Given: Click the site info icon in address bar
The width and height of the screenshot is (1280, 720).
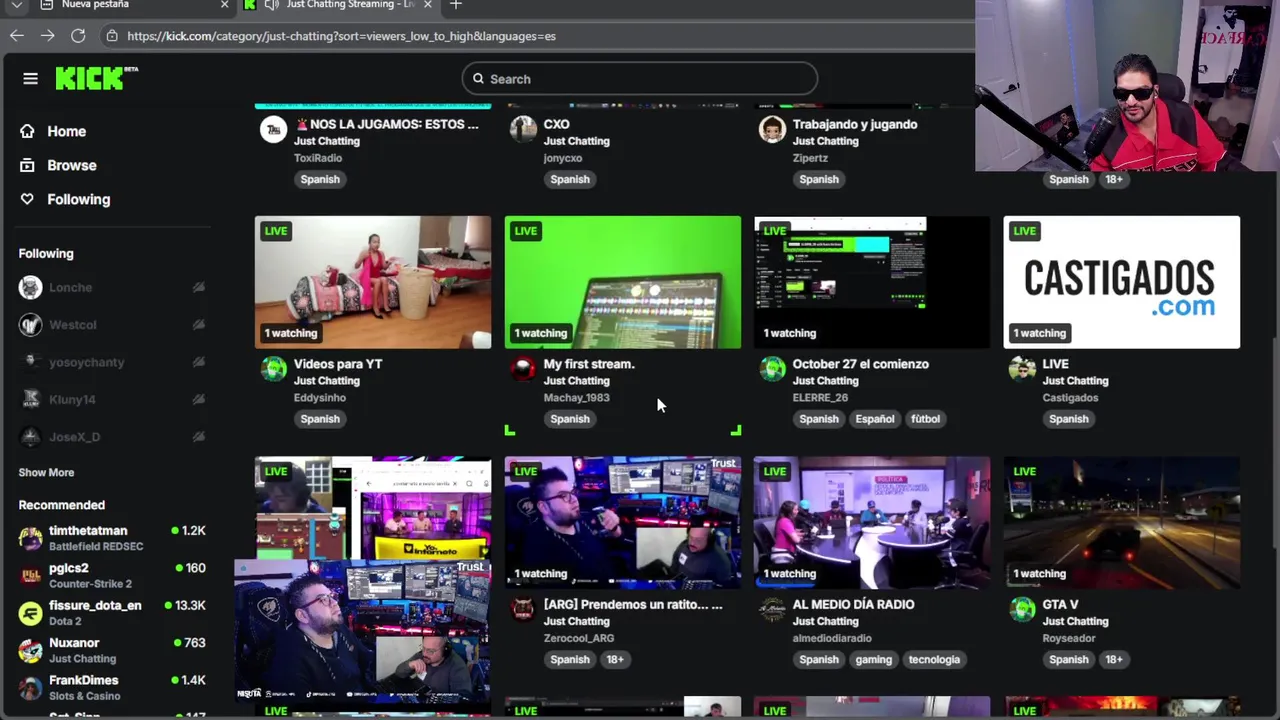Looking at the screenshot, I should (112, 36).
